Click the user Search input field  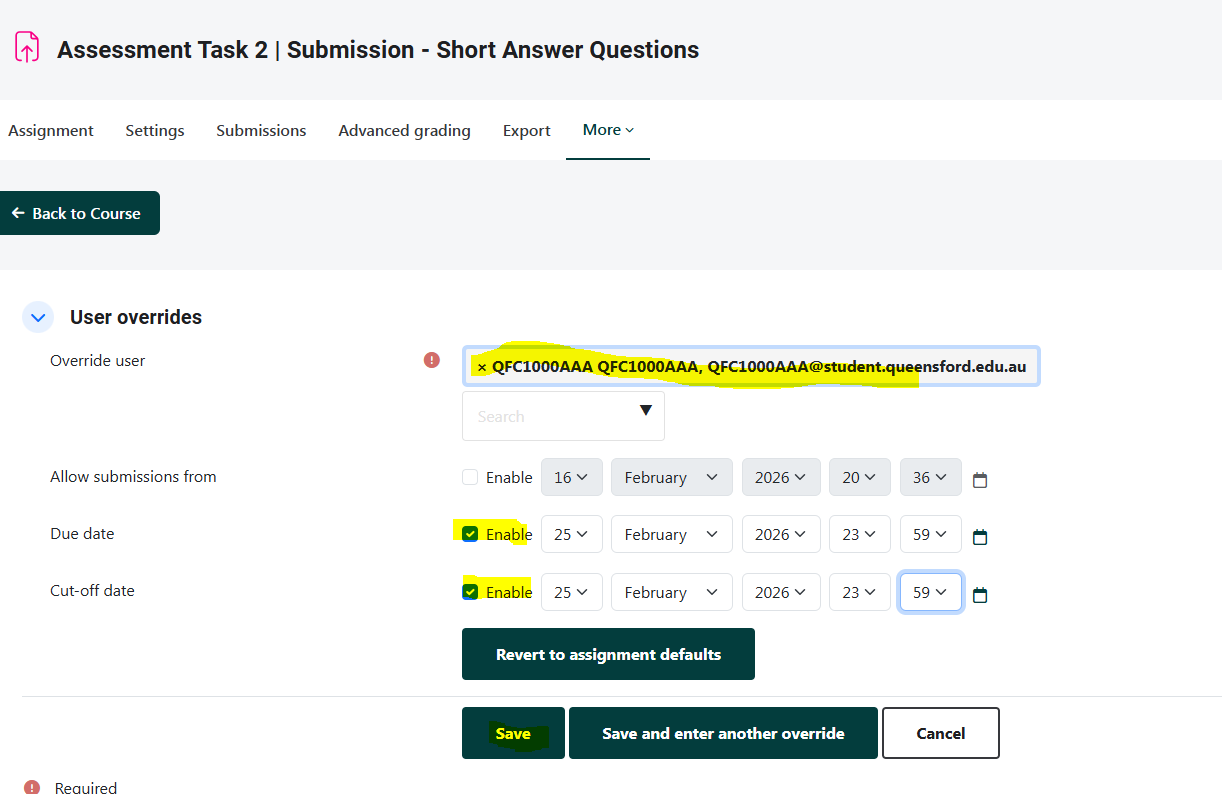[x=550, y=416]
